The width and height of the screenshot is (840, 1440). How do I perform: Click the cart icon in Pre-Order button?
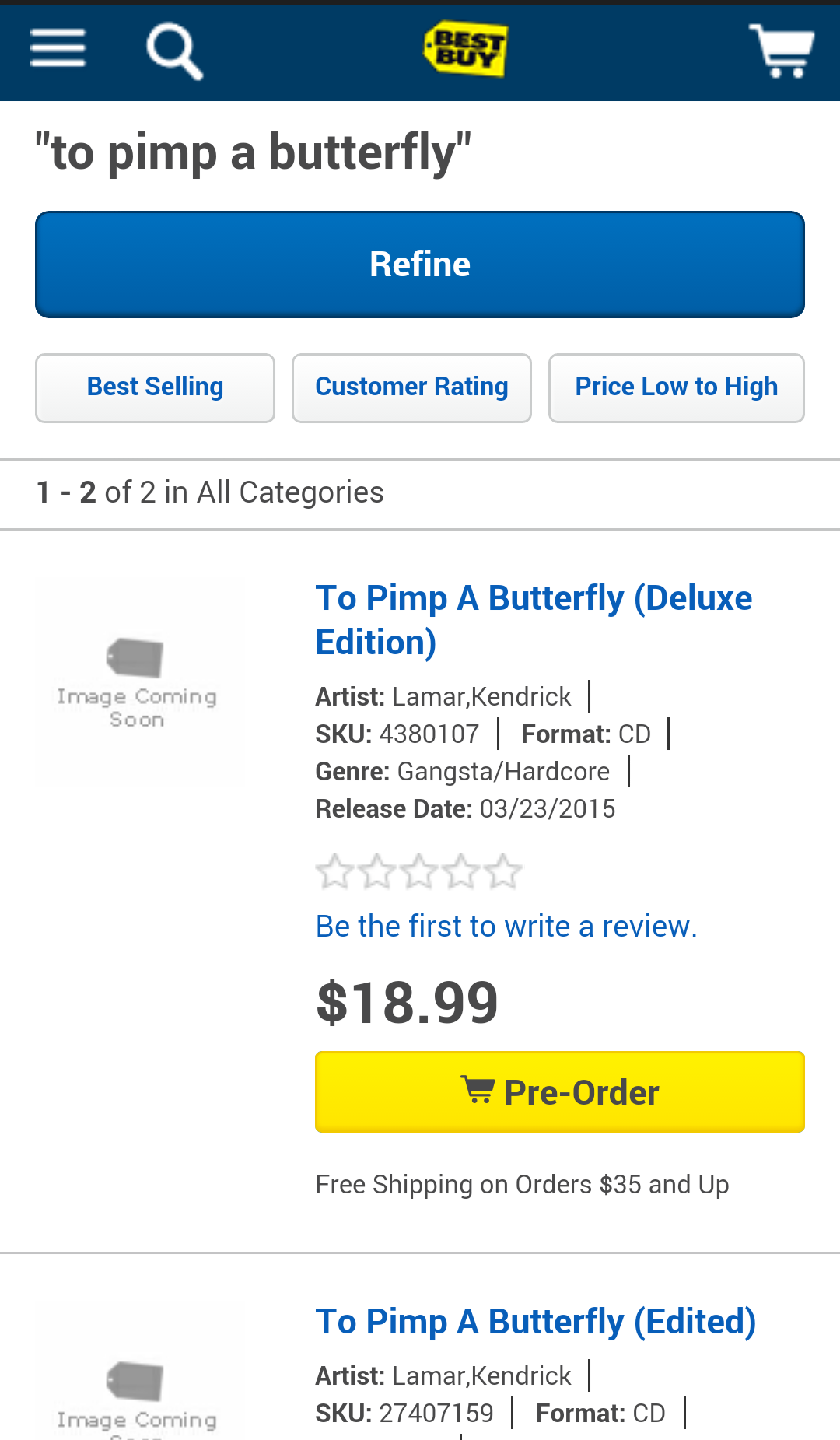(x=477, y=1090)
